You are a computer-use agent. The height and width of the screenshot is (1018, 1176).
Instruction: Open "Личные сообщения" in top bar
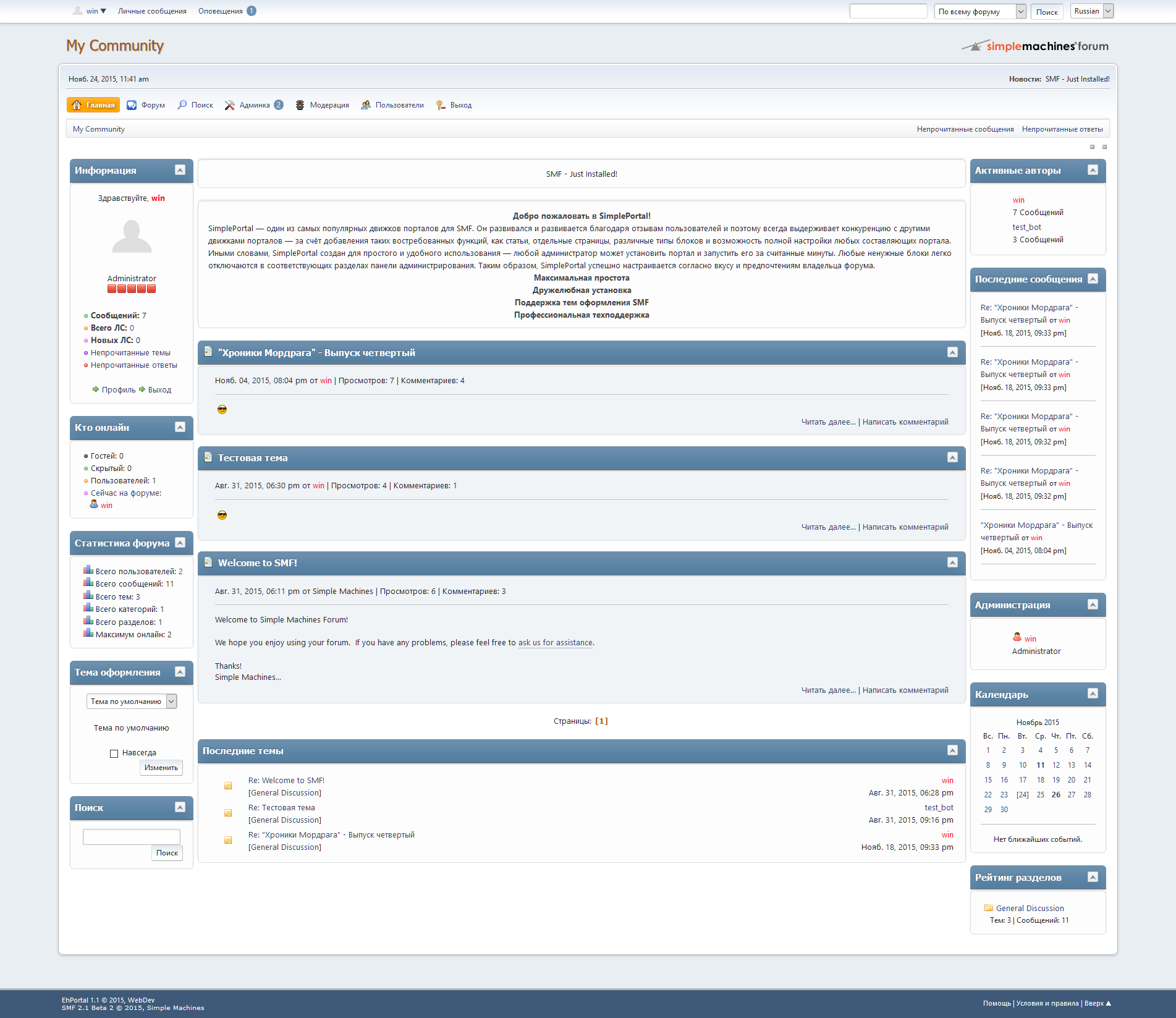(152, 11)
